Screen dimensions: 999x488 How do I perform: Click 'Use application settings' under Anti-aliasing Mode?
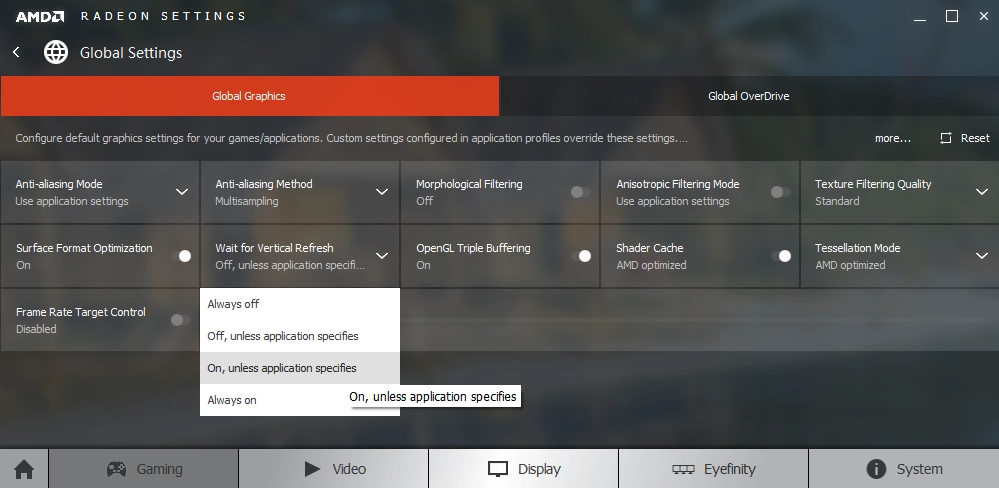(x=72, y=201)
